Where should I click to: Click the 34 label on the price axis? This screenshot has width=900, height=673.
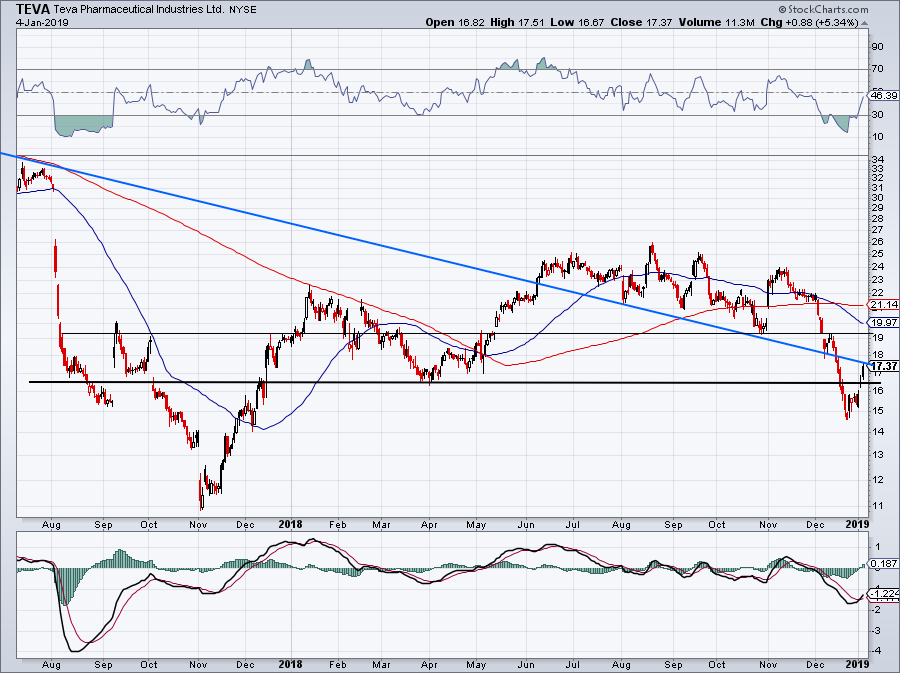tap(877, 159)
